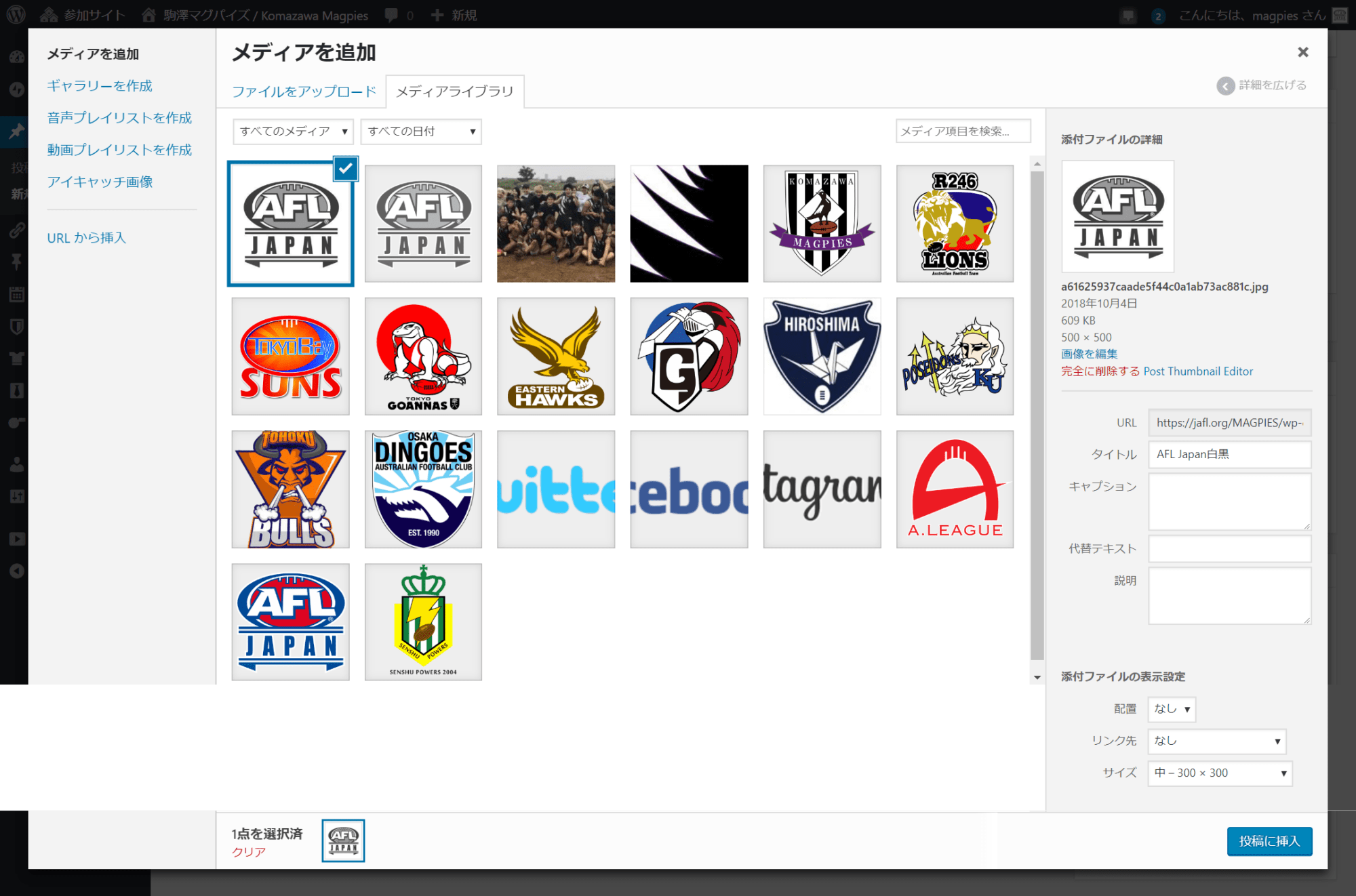Open the サイズ dropdown showing 中 – 300 × 300
The width and height of the screenshot is (1356, 896).
click(x=1220, y=773)
